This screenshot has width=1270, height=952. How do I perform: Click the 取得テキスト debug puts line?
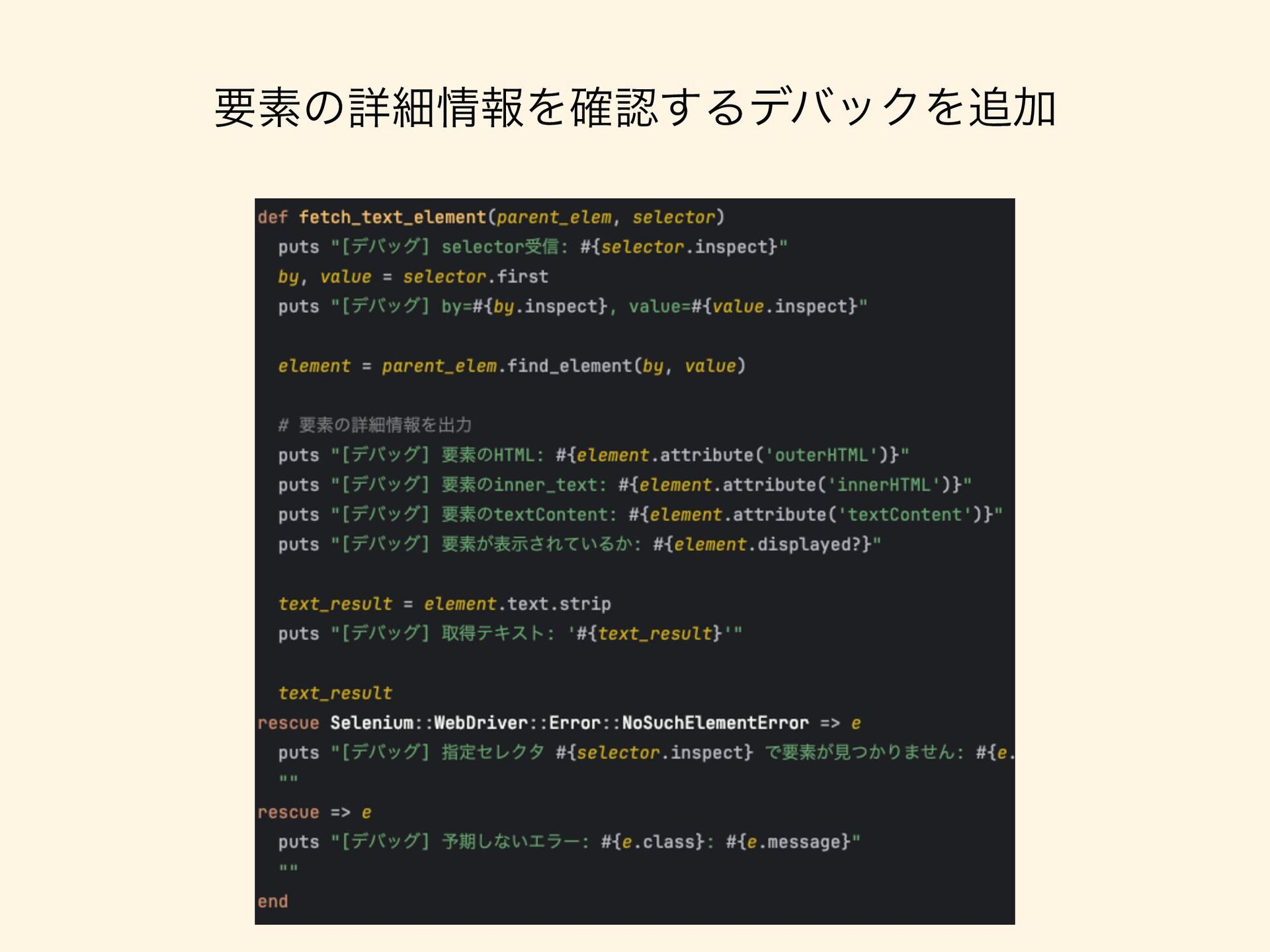tap(510, 634)
